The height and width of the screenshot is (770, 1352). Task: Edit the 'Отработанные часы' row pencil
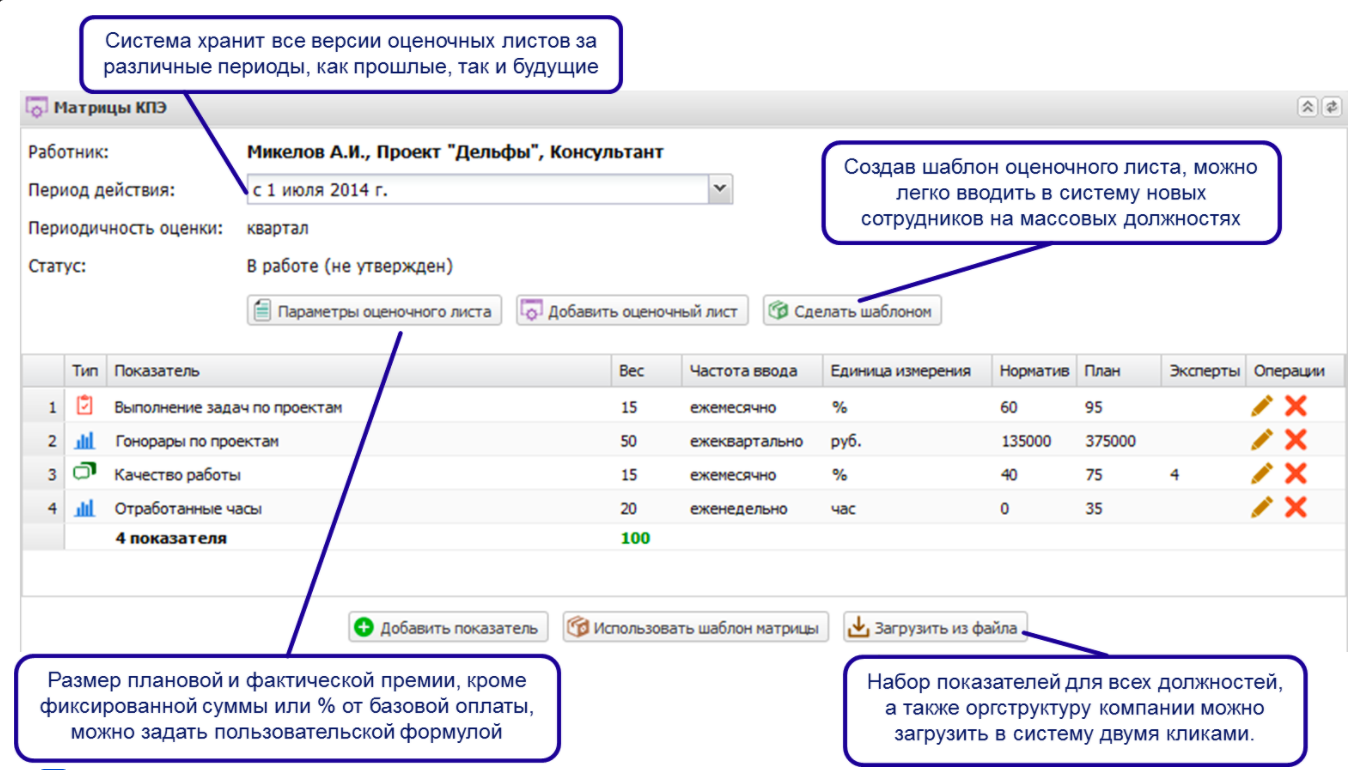pyautogui.click(x=1262, y=508)
